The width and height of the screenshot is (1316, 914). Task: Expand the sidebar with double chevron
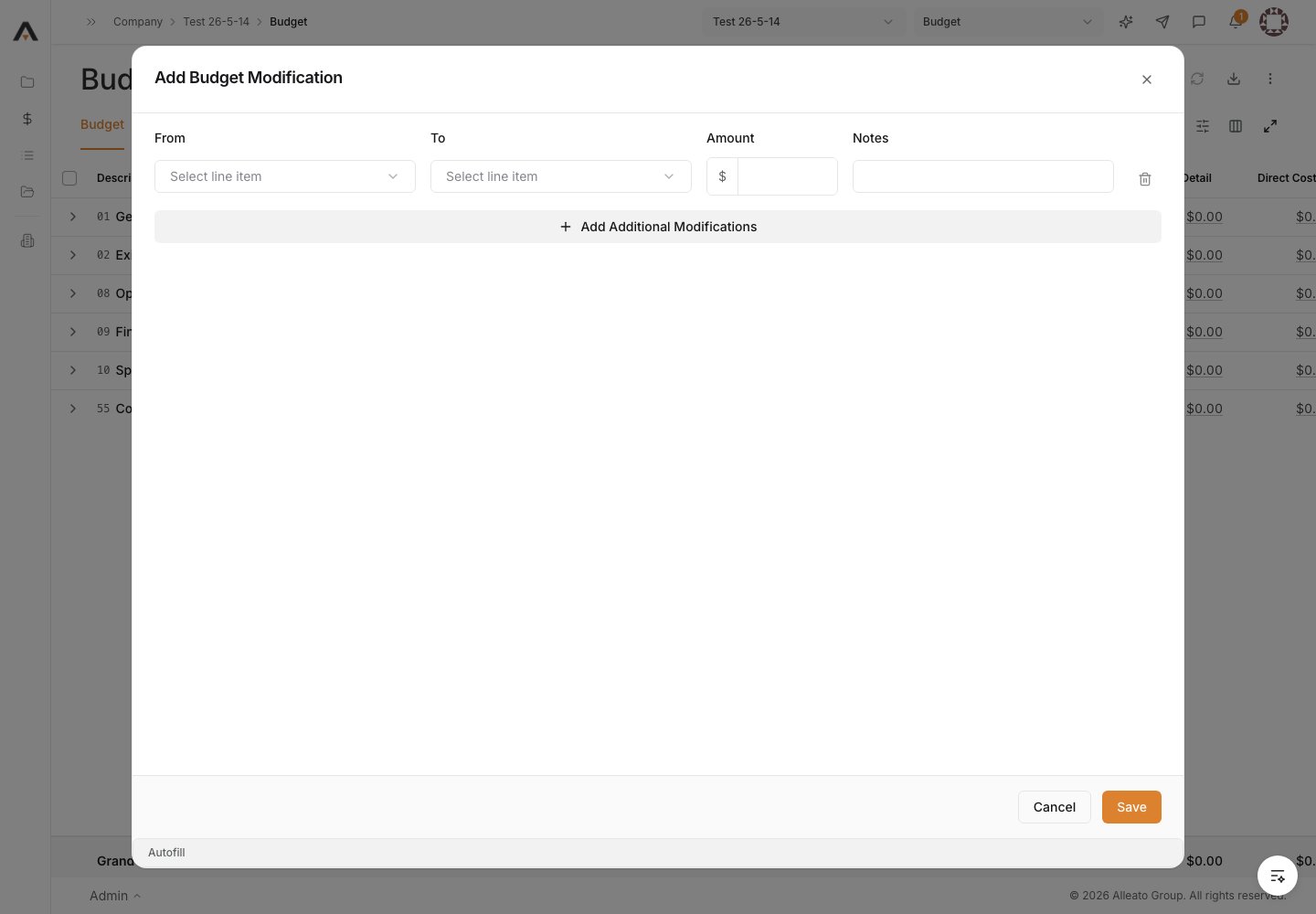pyautogui.click(x=91, y=22)
